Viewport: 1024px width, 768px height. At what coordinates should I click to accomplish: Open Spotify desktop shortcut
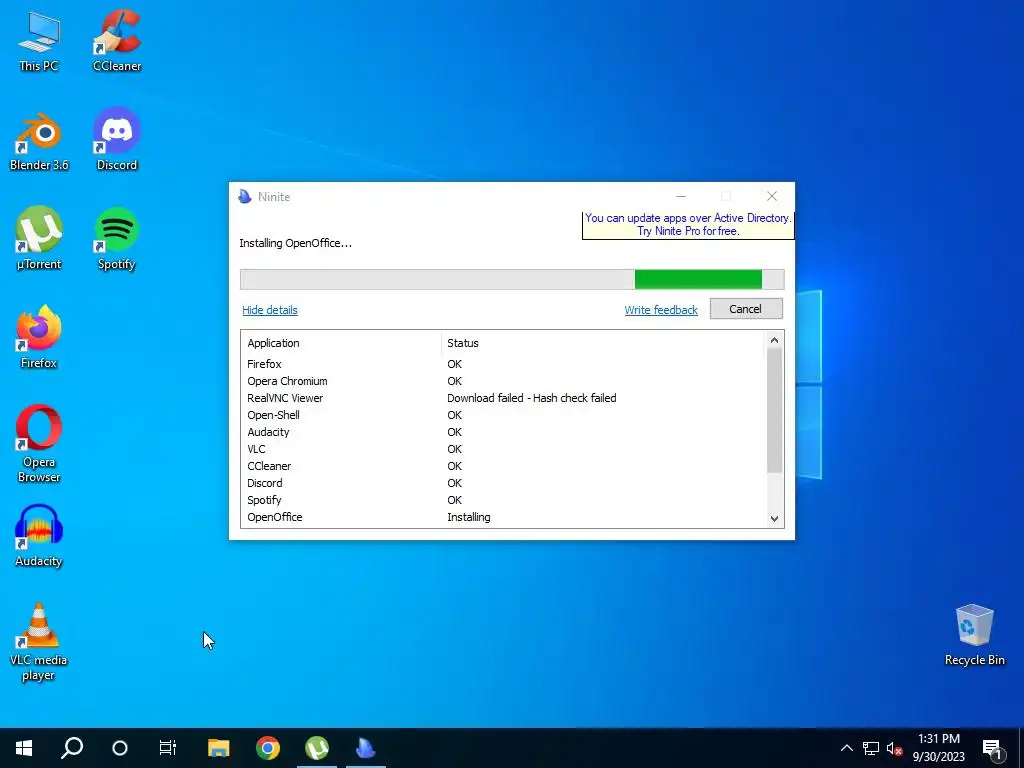pyautogui.click(x=117, y=239)
